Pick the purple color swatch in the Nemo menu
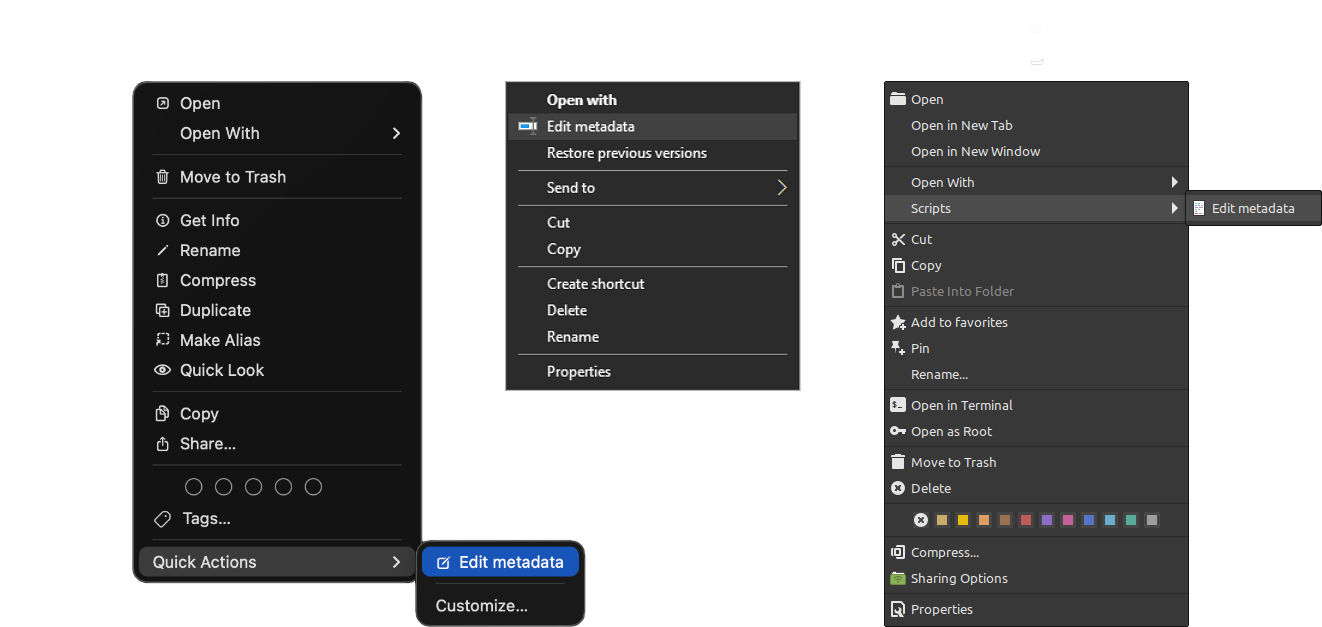Viewport: 1322px width, 627px height. [x=1047, y=520]
